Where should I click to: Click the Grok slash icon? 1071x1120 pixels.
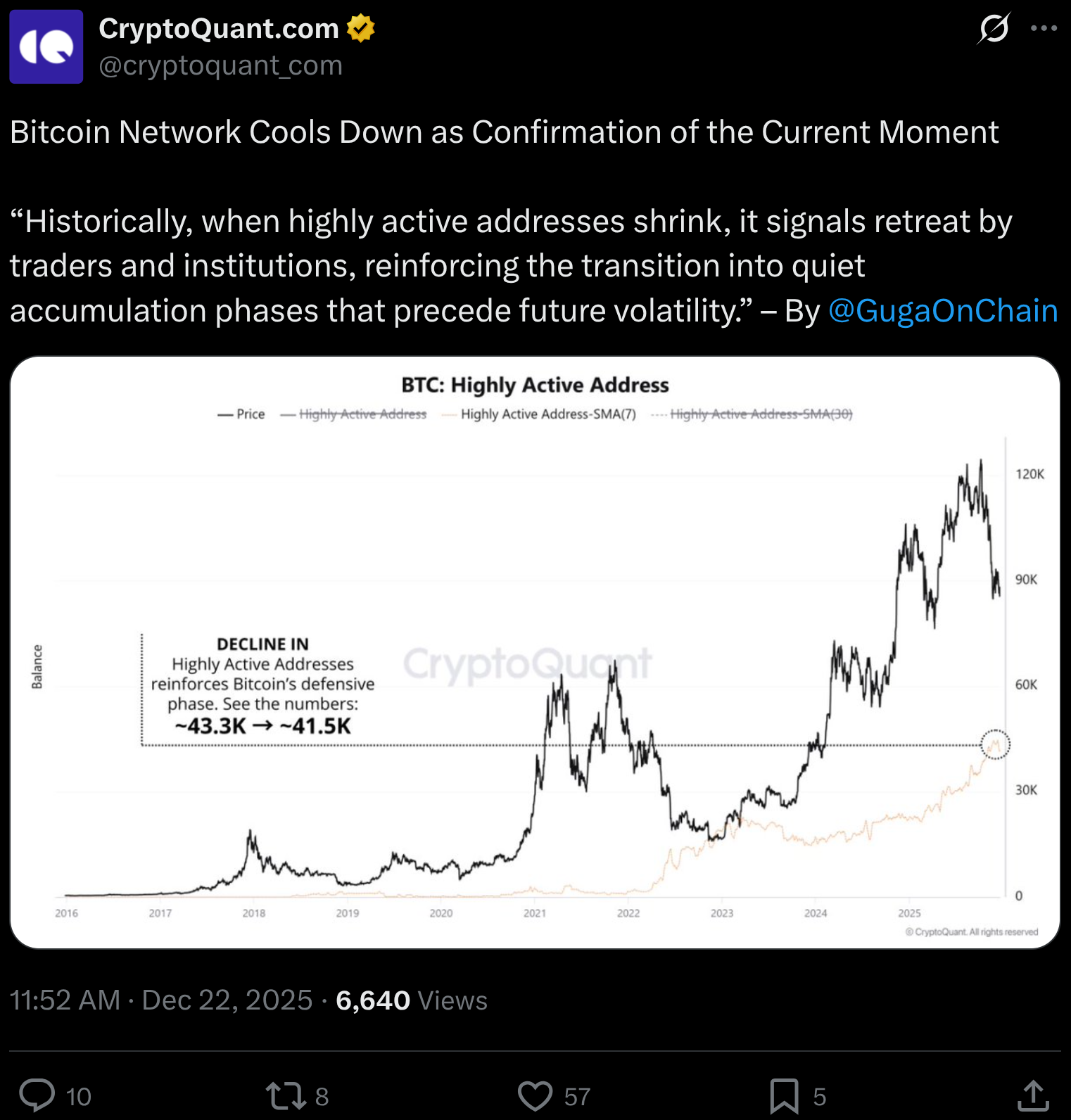tap(994, 28)
